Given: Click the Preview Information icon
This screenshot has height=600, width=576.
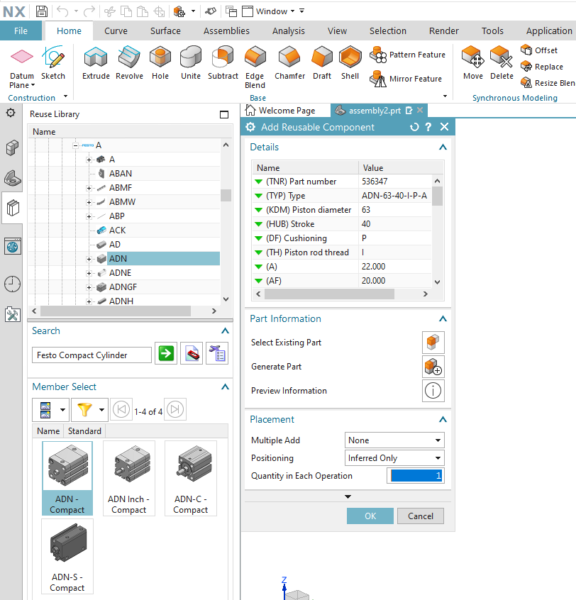Looking at the screenshot, I should tap(433, 391).
